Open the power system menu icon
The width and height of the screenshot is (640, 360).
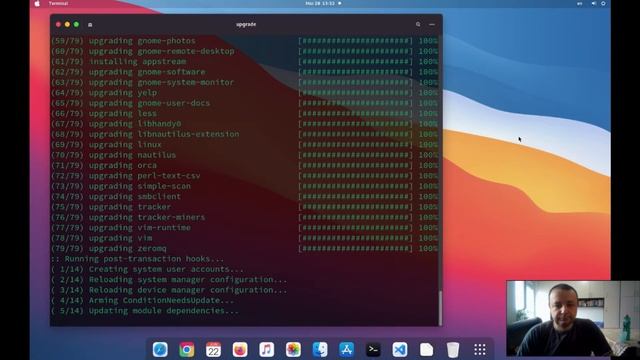click(x=603, y=3)
